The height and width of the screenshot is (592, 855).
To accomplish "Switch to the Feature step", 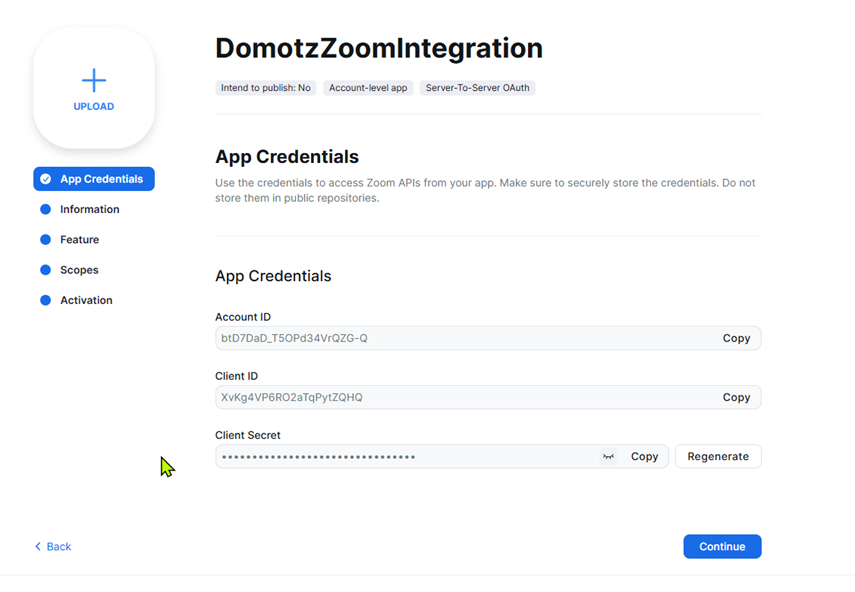I will point(79,240).
